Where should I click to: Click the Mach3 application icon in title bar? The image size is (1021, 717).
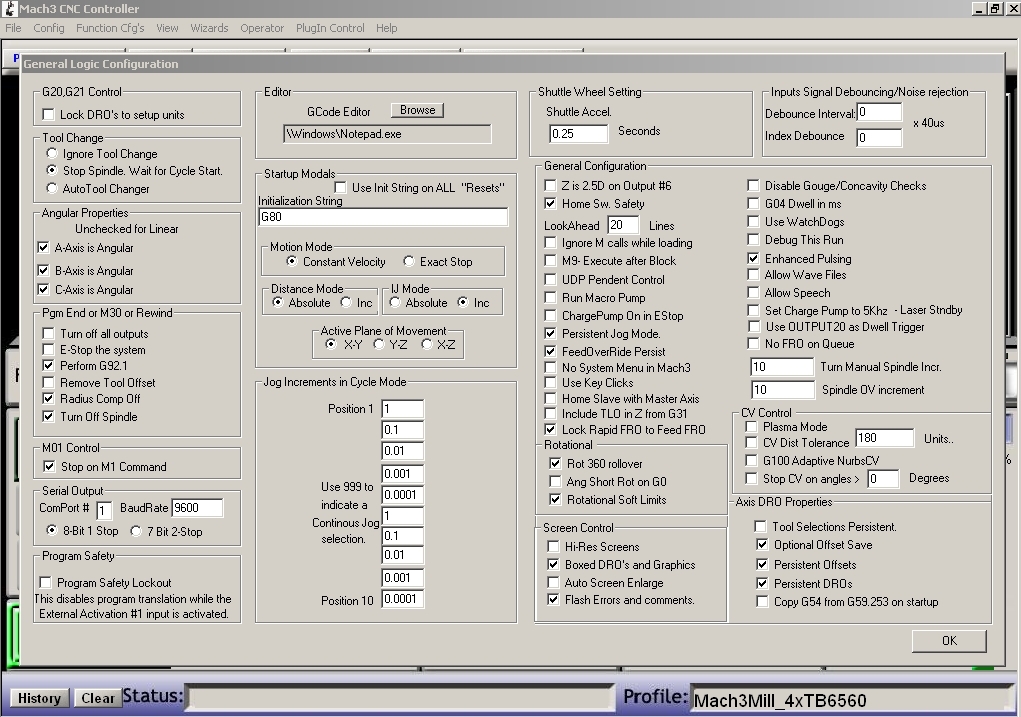tap(9, 9)
